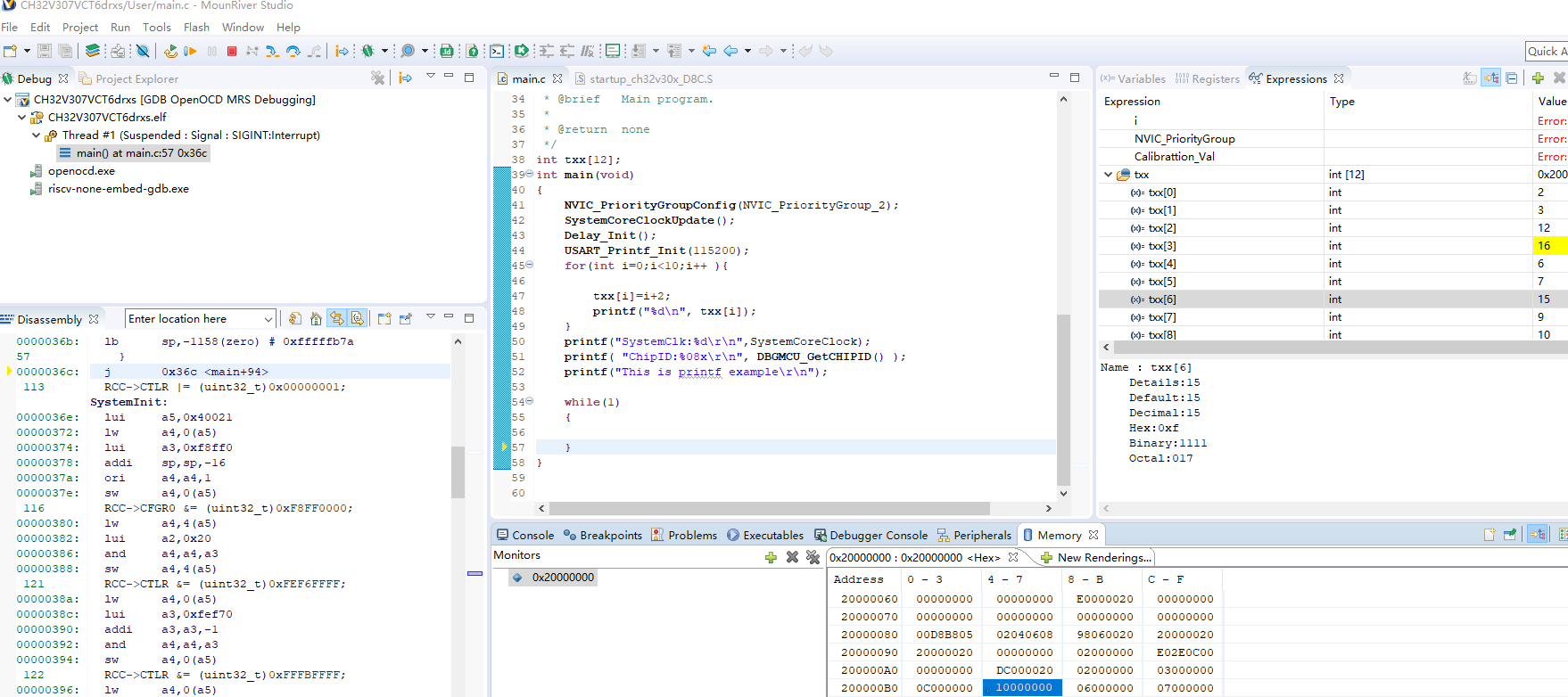Select the highlighted value 16 of txx[3]
1568x697 pixels.
tap(1550, 246)
